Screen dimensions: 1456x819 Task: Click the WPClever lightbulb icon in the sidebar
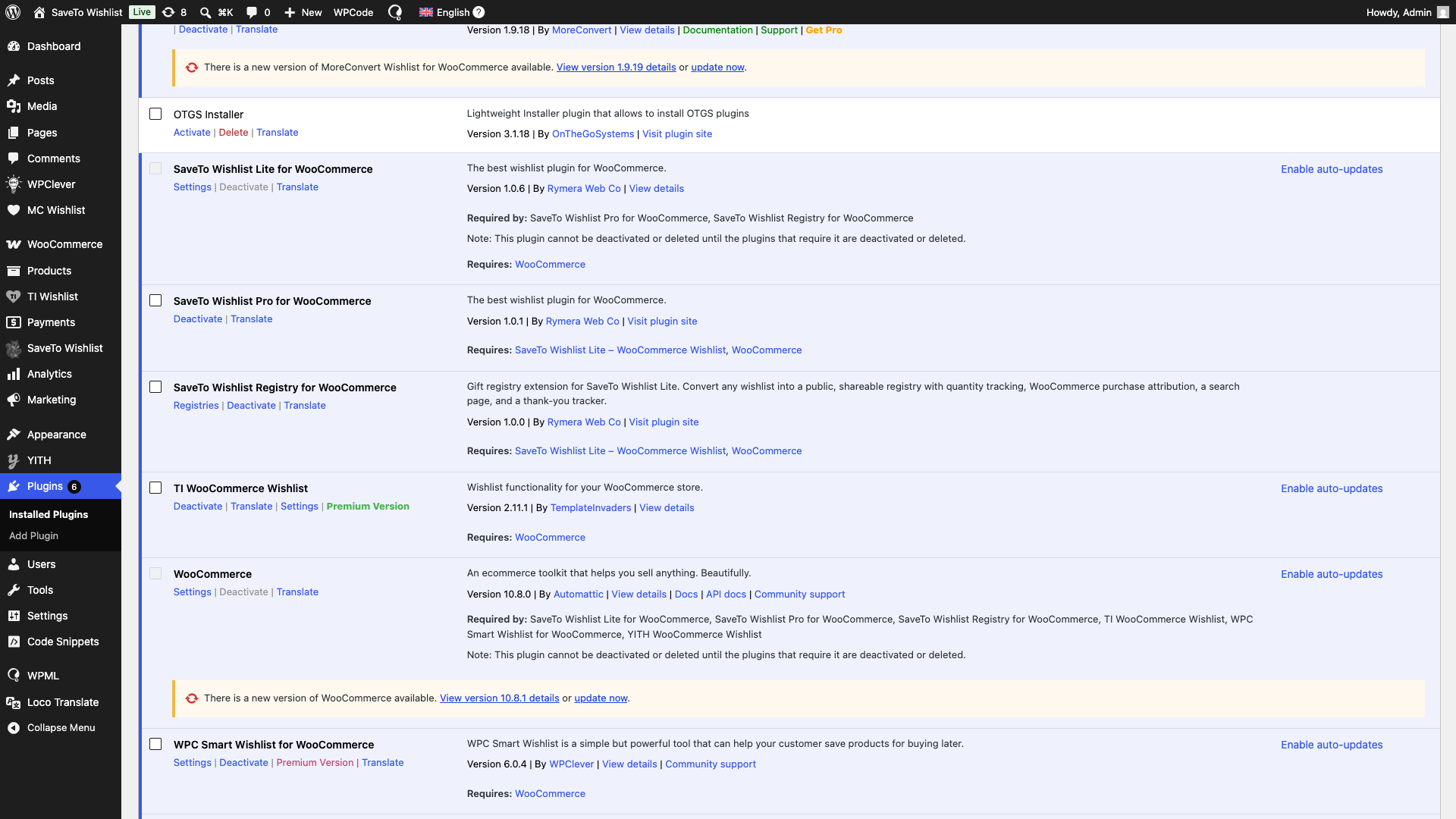click(x=14, y=184)
